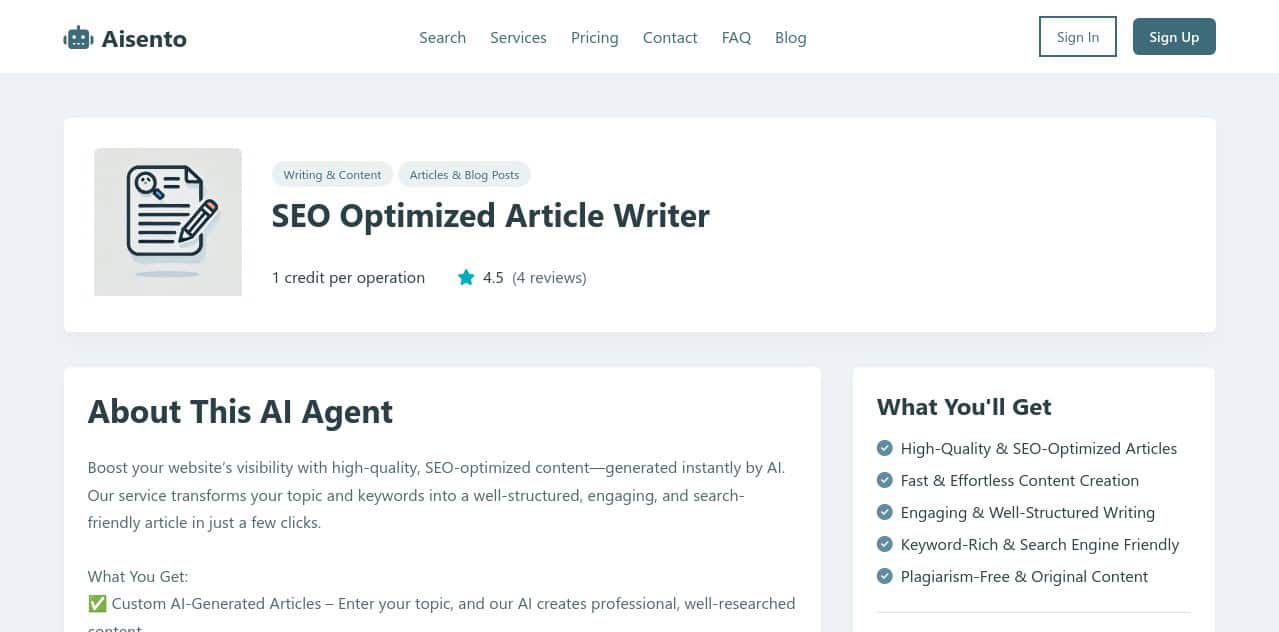The image size is (1279, 632).
Task: Click the checkmark icon beside Fast & Effortless Content Creation
Action: pos(885,480)
